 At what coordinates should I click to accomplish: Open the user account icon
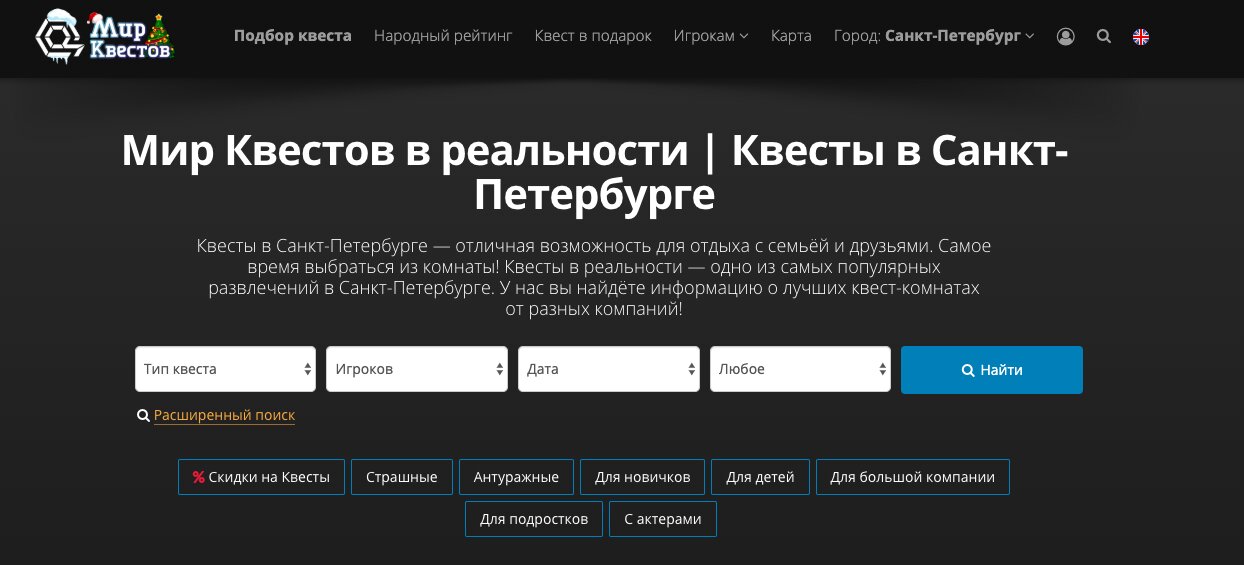pos(1066,36)
